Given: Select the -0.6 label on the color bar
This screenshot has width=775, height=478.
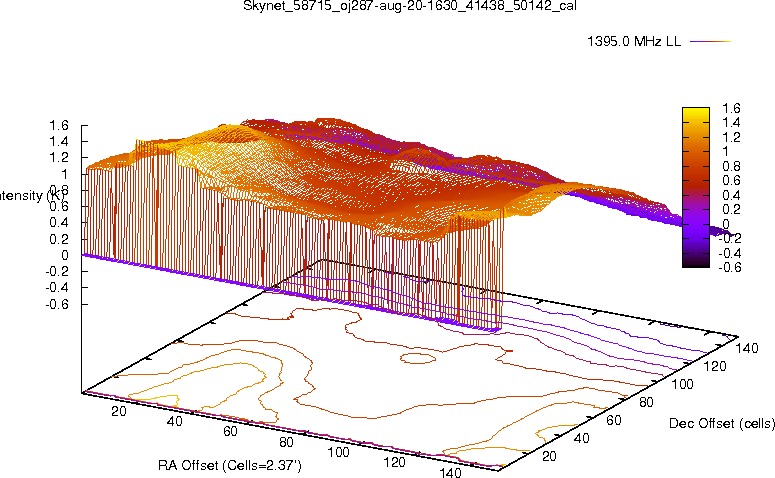Looking at the screenshot, I should [730, 267].
